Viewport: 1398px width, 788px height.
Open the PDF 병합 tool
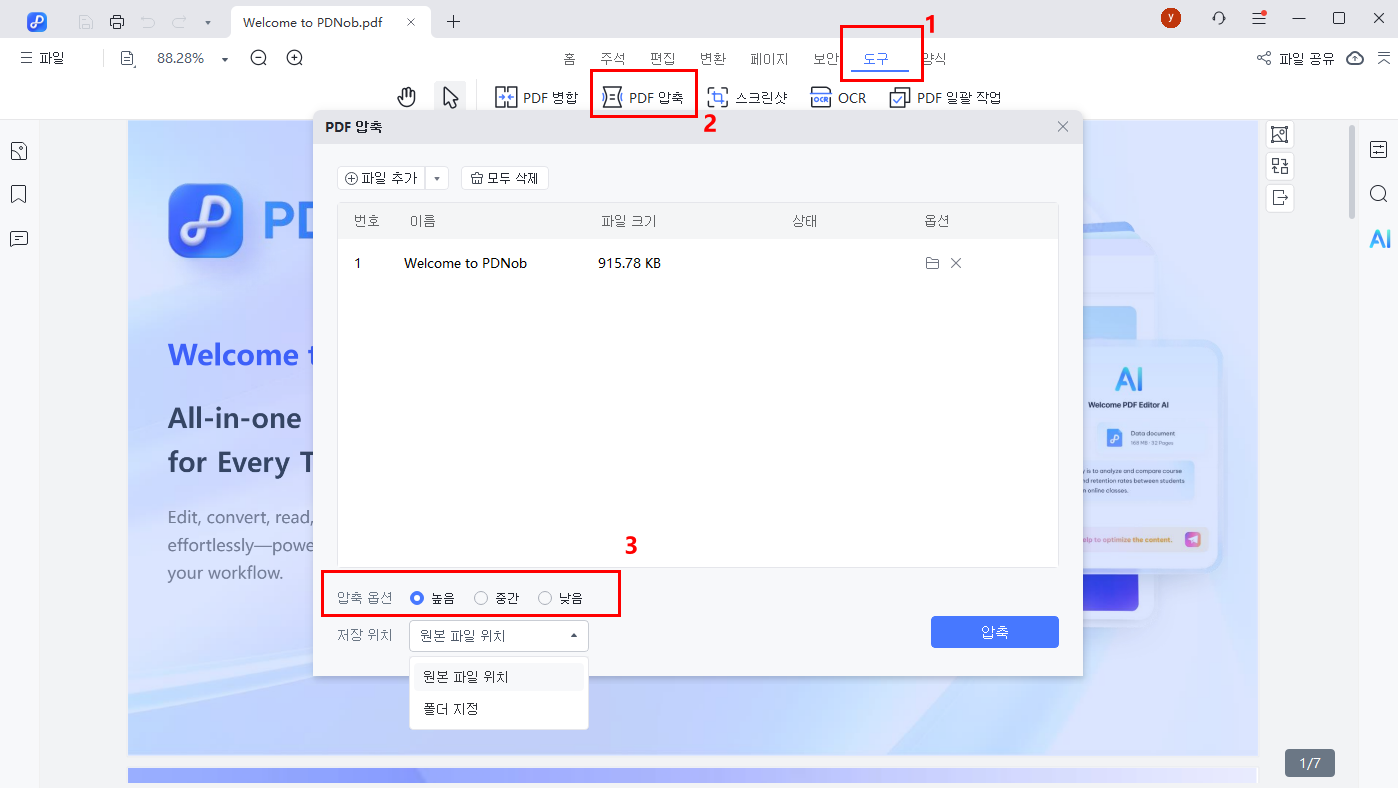click(536, 96)
